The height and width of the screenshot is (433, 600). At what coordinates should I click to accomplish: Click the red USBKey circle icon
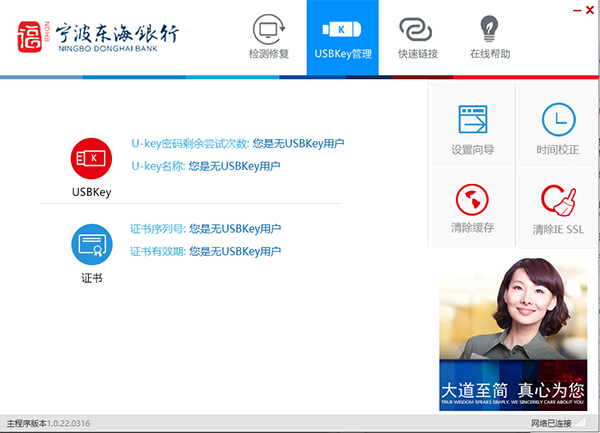(91, 158)
